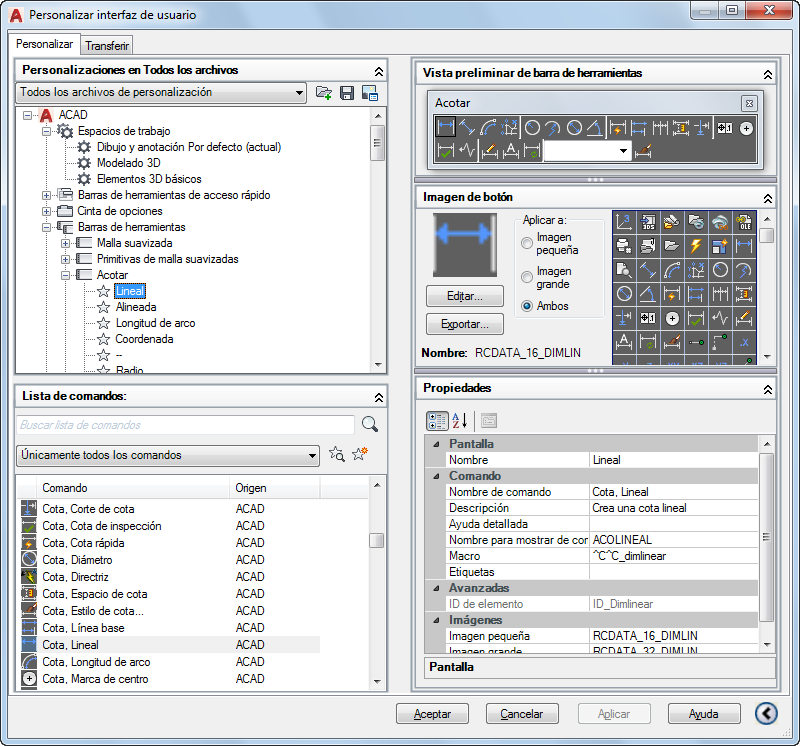Image resolution: width=800 pixels, height=746 pixels.
Task: Choose Ambos radio button
Action: (x=527, y=306)
